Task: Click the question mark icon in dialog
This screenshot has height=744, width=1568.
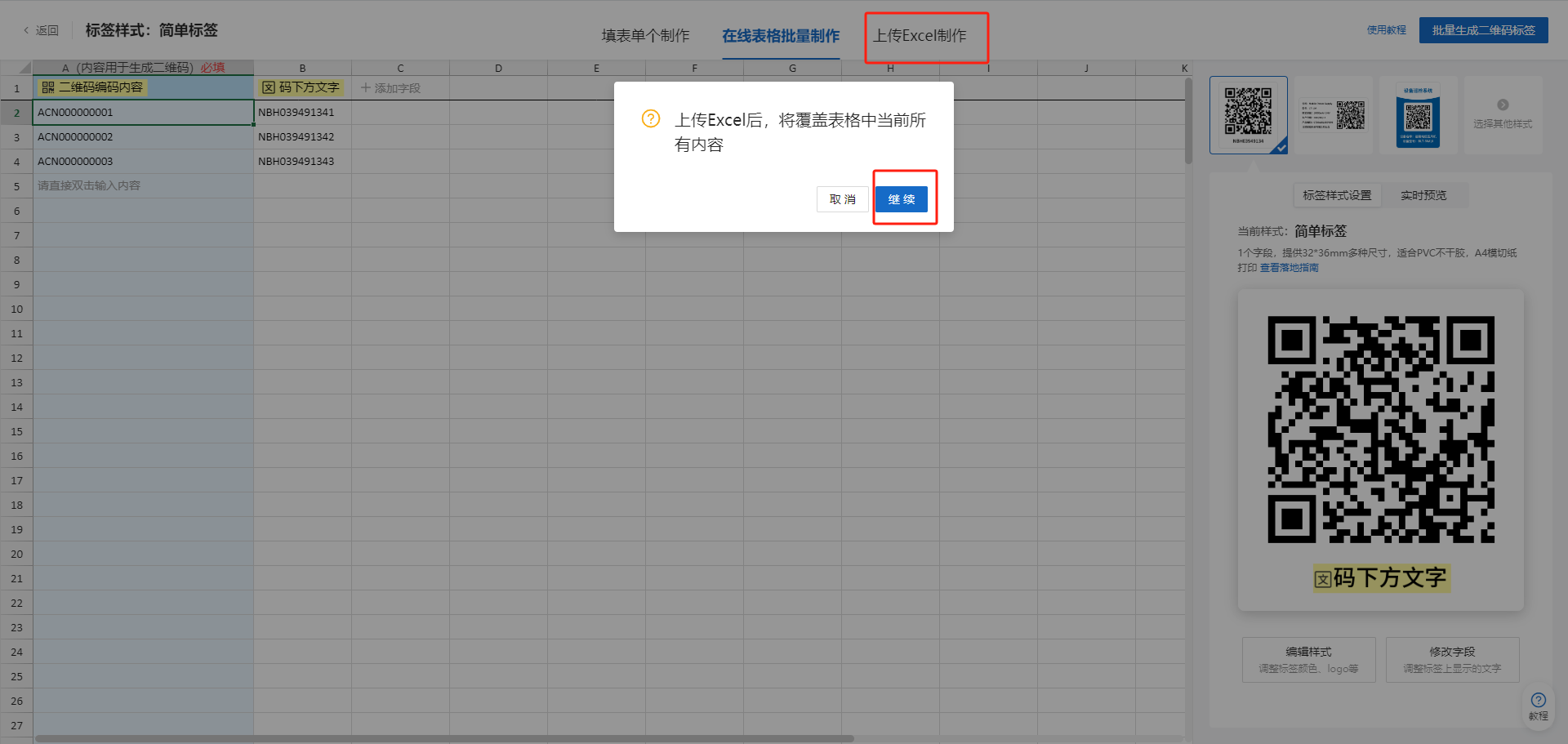Action: pos(651,118)
